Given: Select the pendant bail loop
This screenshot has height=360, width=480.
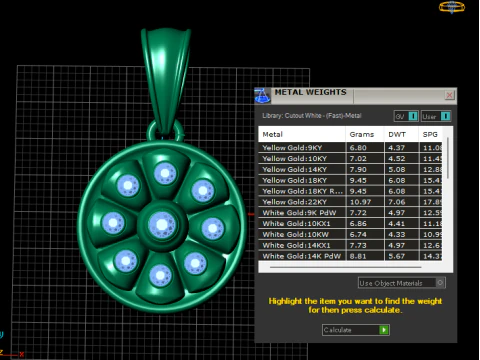Looking at the screenshot, I should [x=166, y=80].
